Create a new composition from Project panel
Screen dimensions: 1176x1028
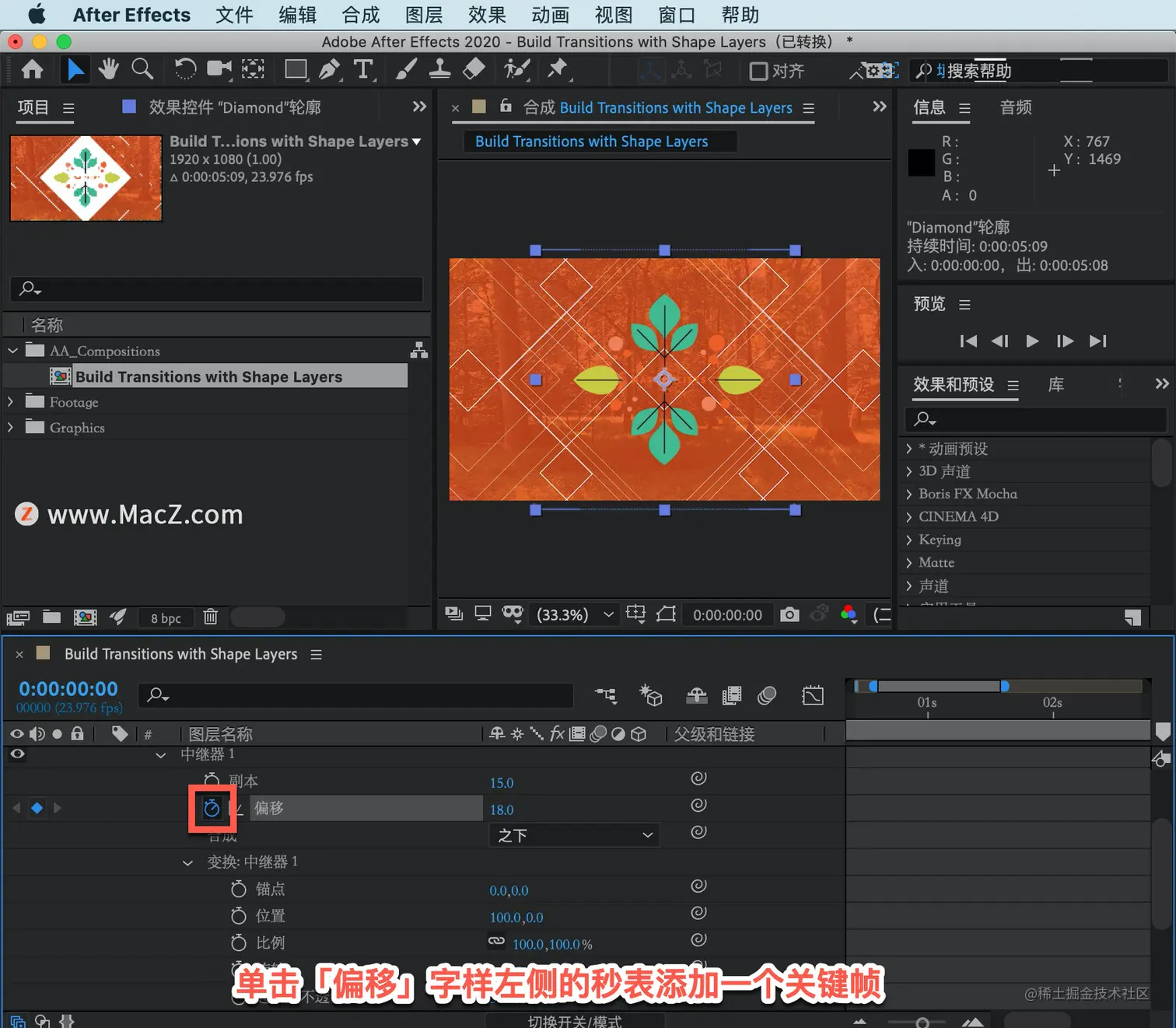click(85, 617)
